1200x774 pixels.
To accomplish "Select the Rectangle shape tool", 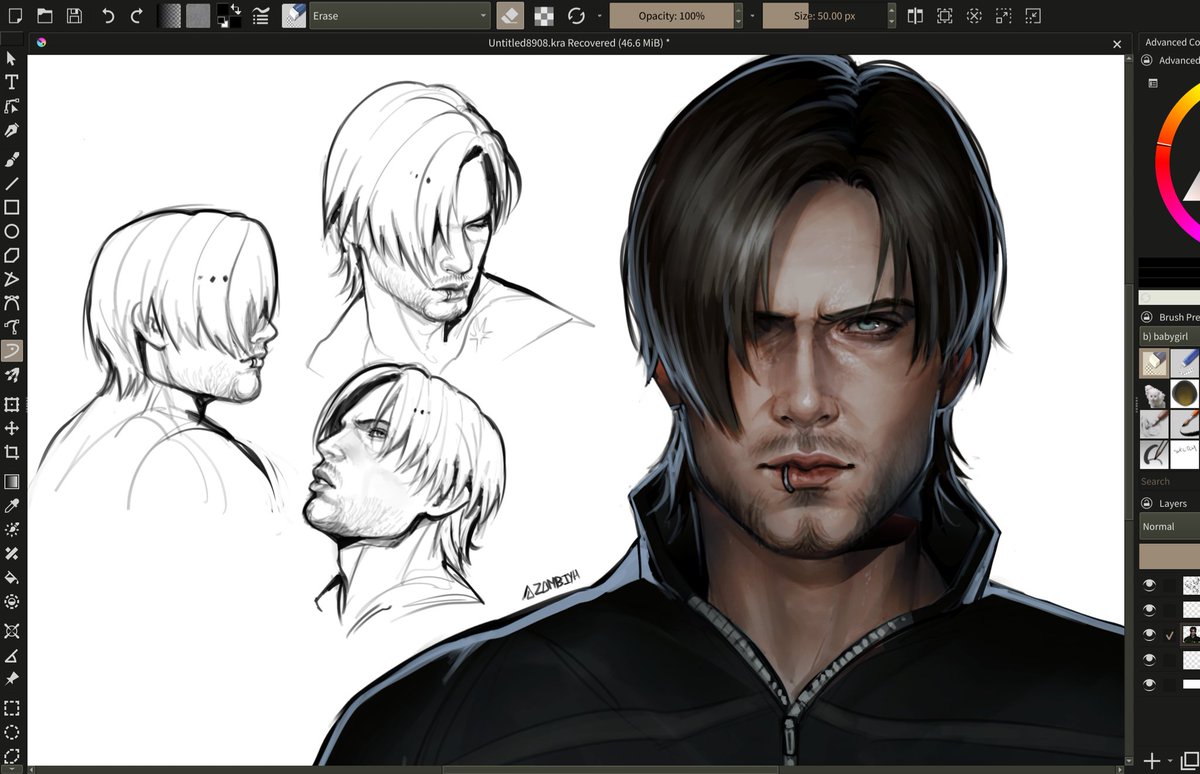I will 12,208.
